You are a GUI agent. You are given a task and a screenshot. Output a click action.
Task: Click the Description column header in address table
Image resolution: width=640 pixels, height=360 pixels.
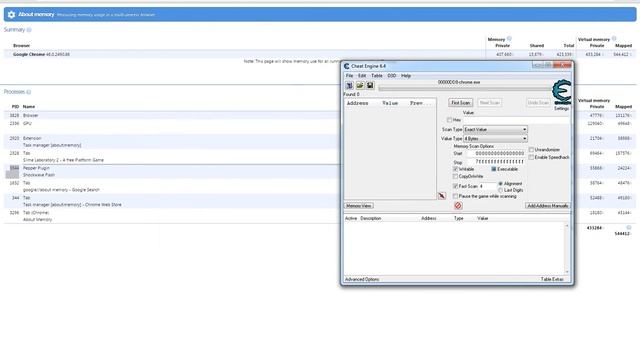pos(371,218)
